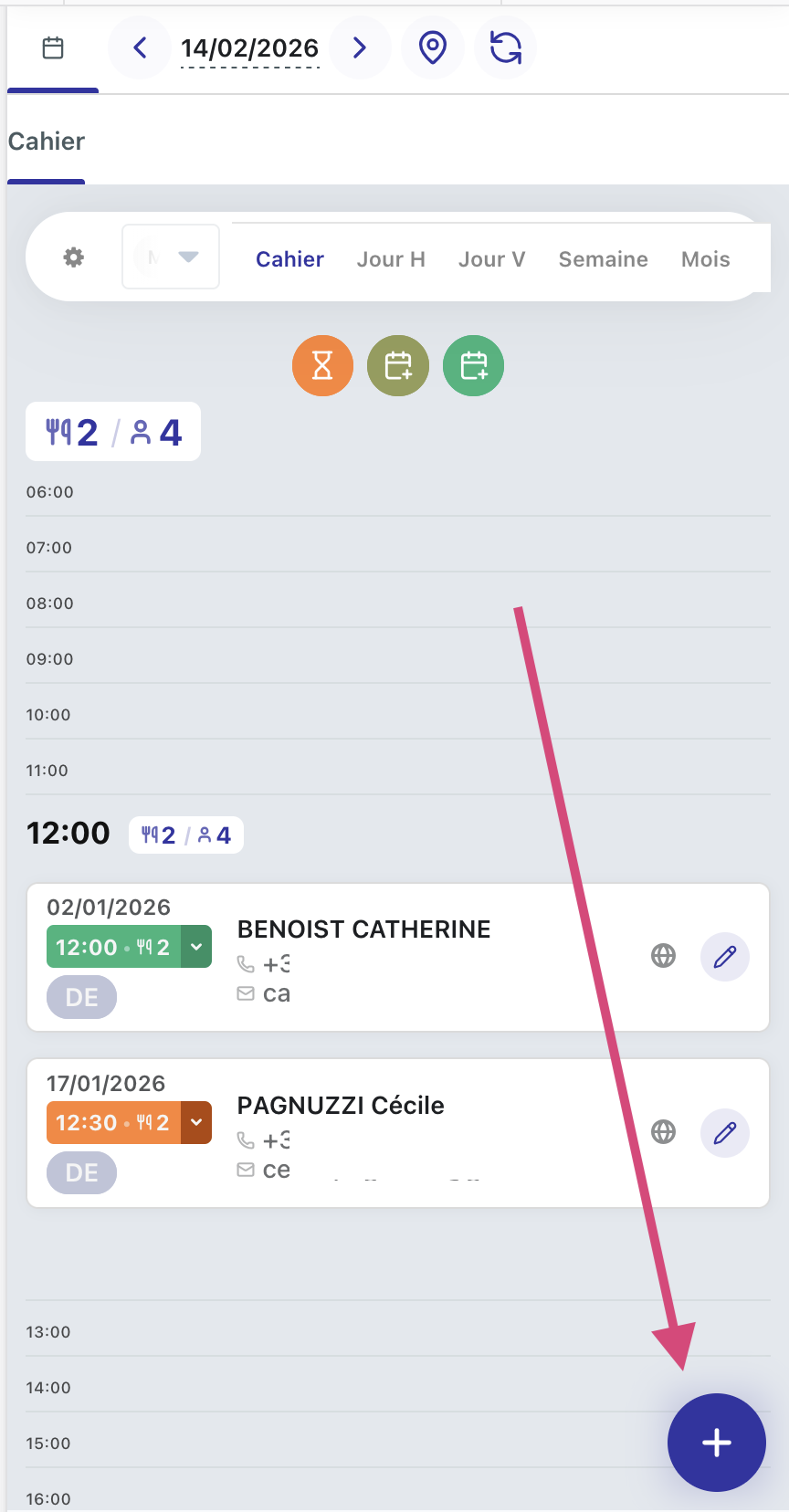Click the blue add reservation button
The image size is (789, 1512).
click(717, 1443)
